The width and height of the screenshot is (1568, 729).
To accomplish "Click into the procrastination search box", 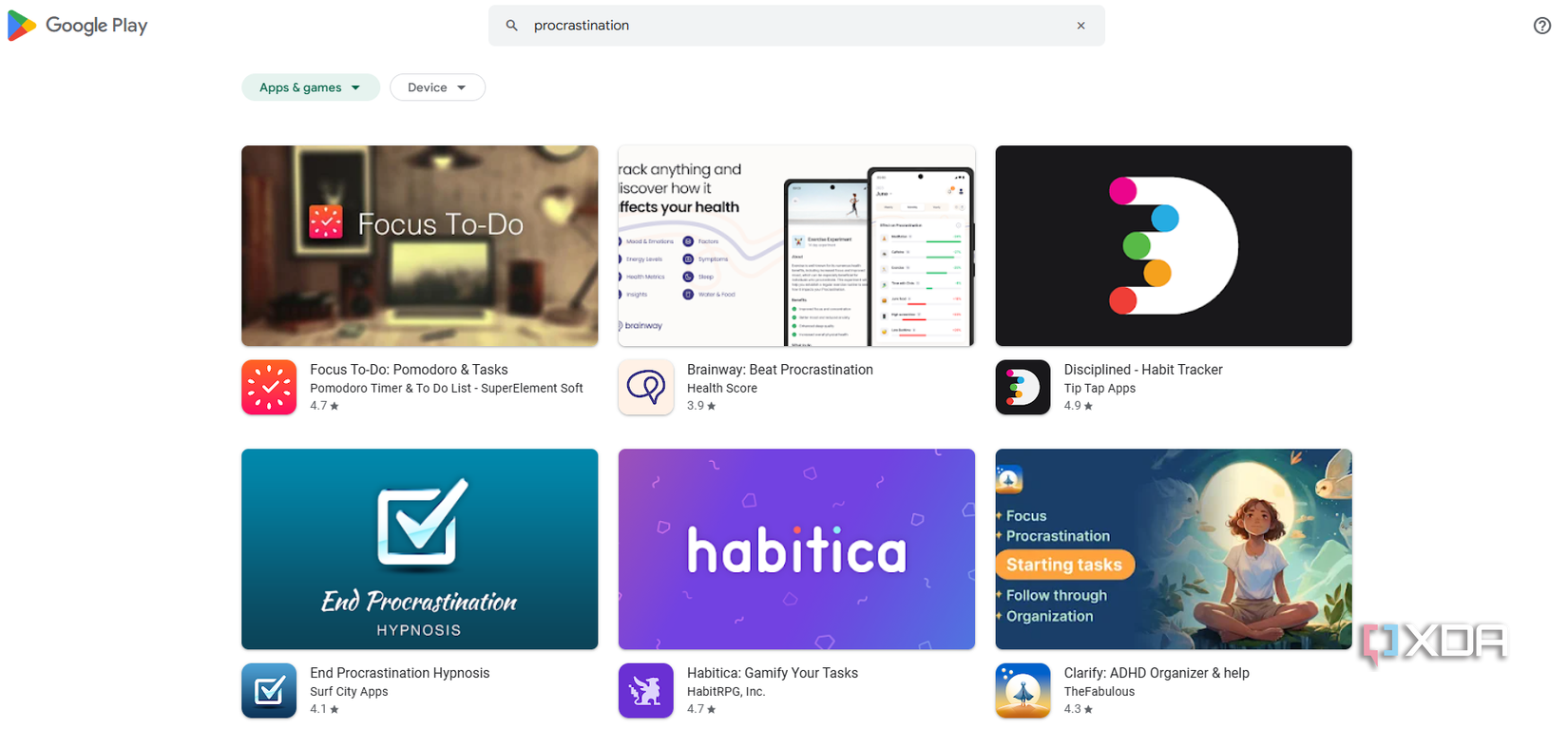I will point(796,26).
